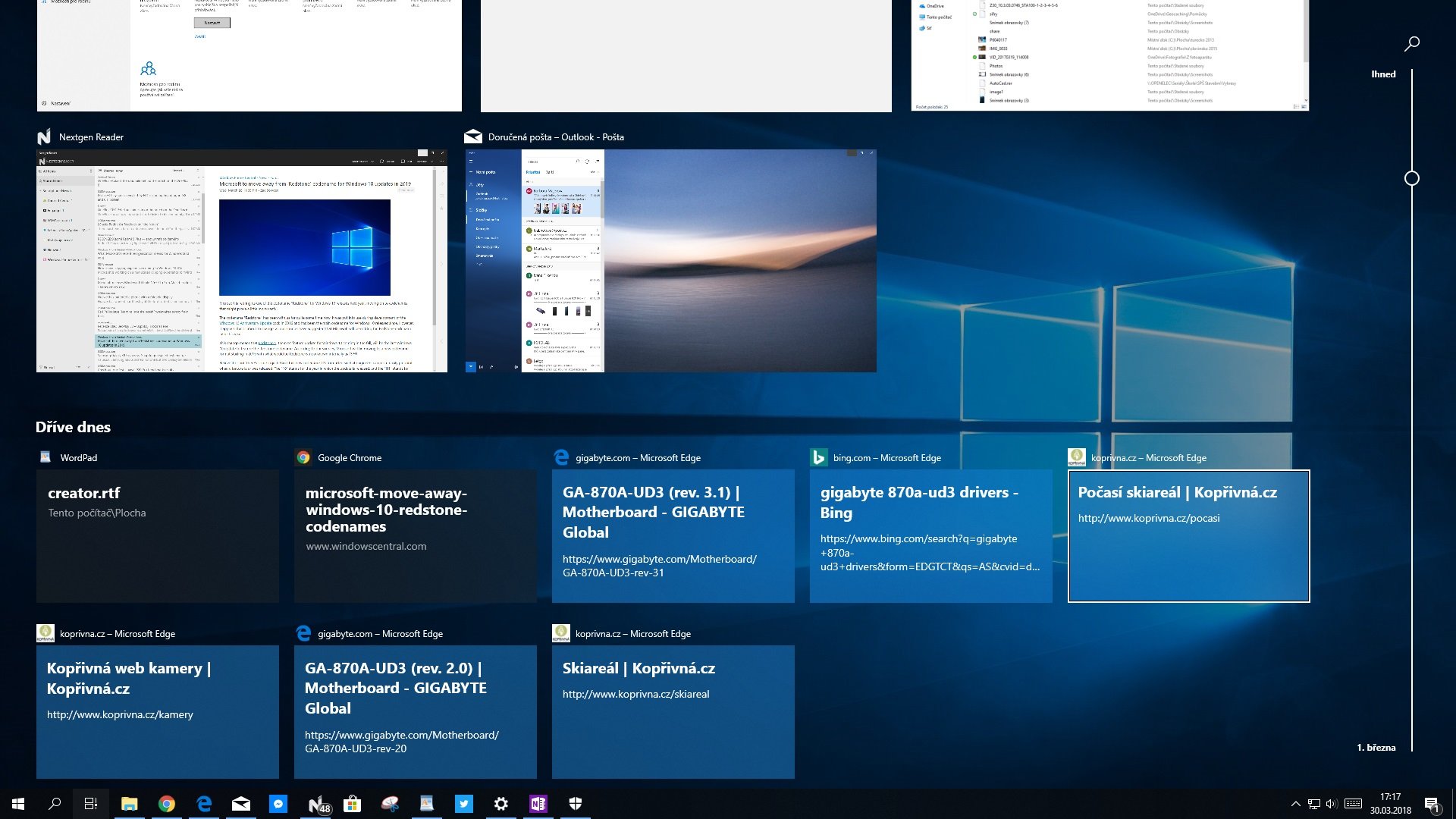Open the Snipping Tool from the taskbar
Viewport: 1456px width, 819px height.
pos(390,804)
